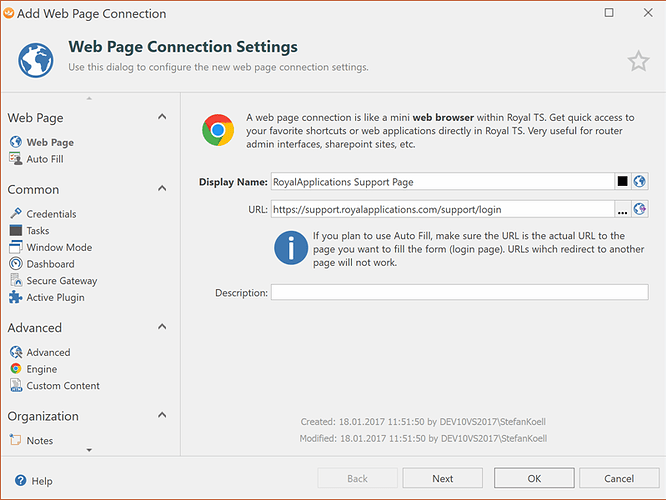666x500 pixels.
Task: Open the Secure Gateway settings
Action: 61,281
